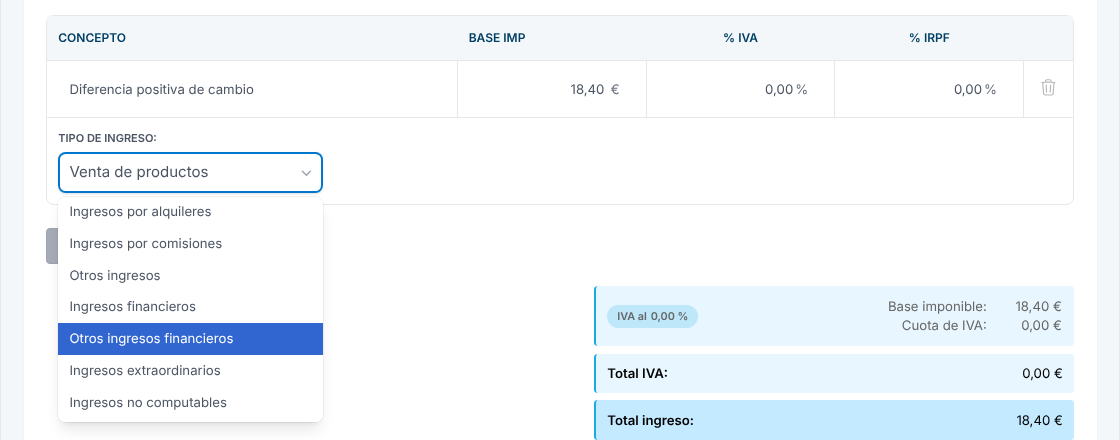Choose Ingresos financieros option

pos(190,307)
